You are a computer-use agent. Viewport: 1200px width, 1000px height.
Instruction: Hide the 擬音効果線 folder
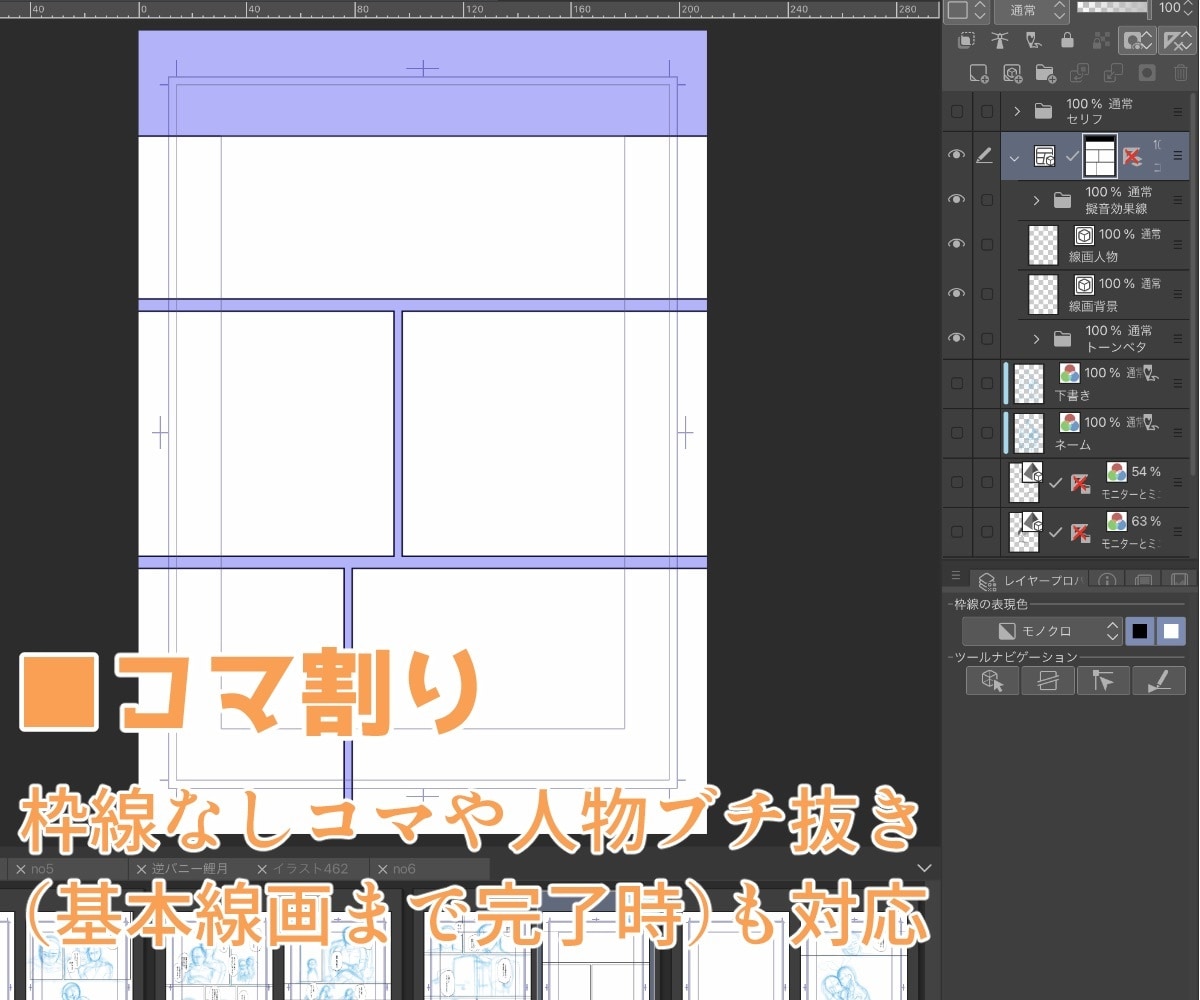pos(957,200)
